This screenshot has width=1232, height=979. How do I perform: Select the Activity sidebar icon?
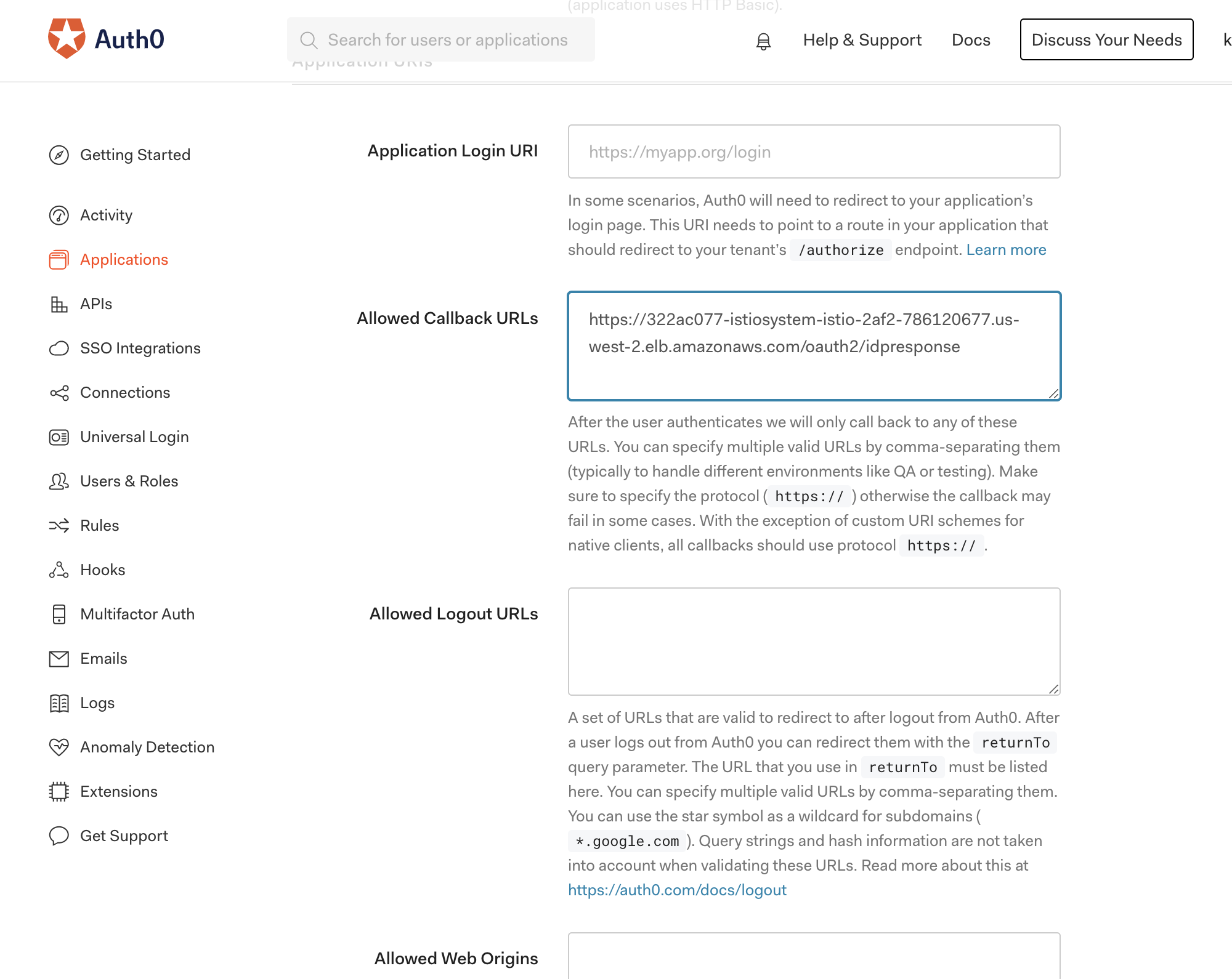[x=58, y=215]
